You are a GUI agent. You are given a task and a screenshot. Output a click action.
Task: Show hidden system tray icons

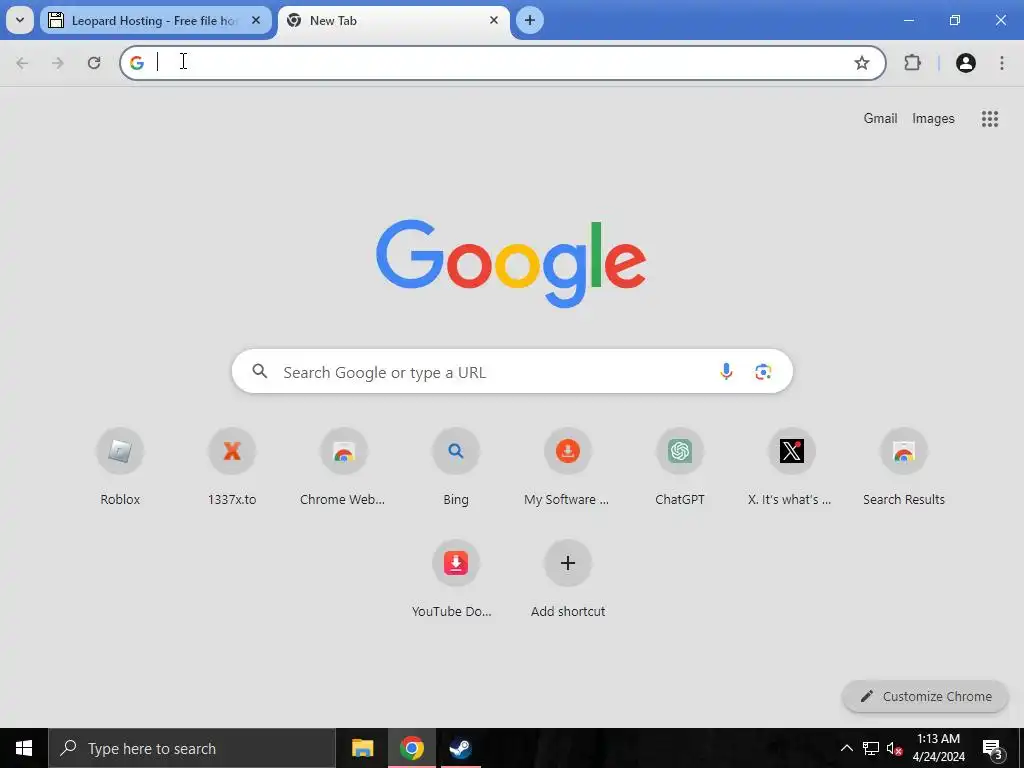tap(846, 748)
